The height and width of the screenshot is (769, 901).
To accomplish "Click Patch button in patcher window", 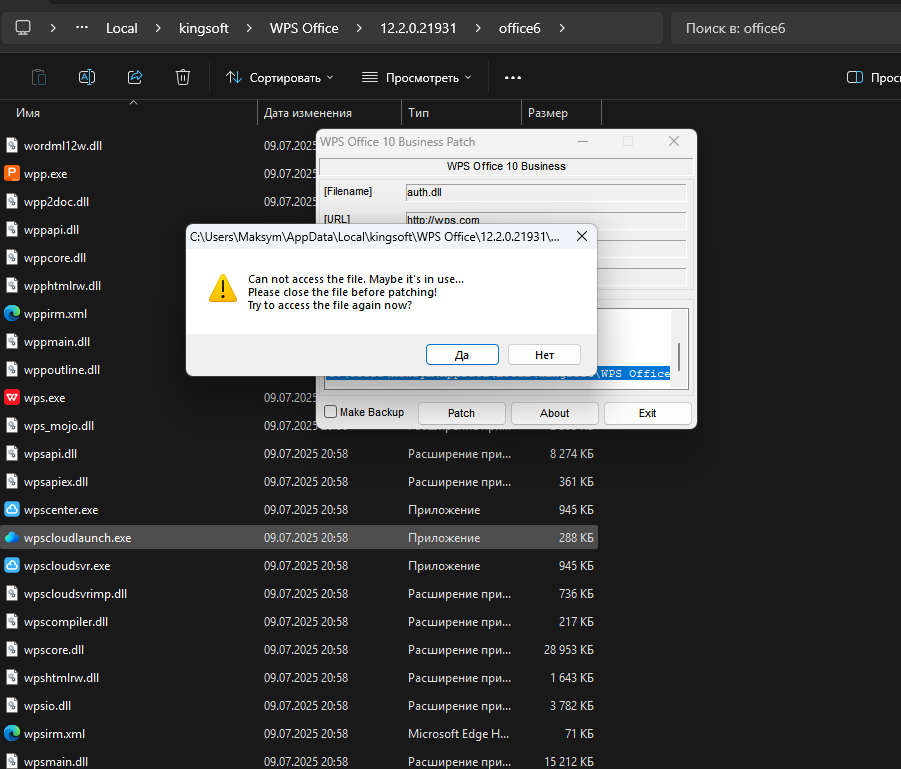I will 461,413.
